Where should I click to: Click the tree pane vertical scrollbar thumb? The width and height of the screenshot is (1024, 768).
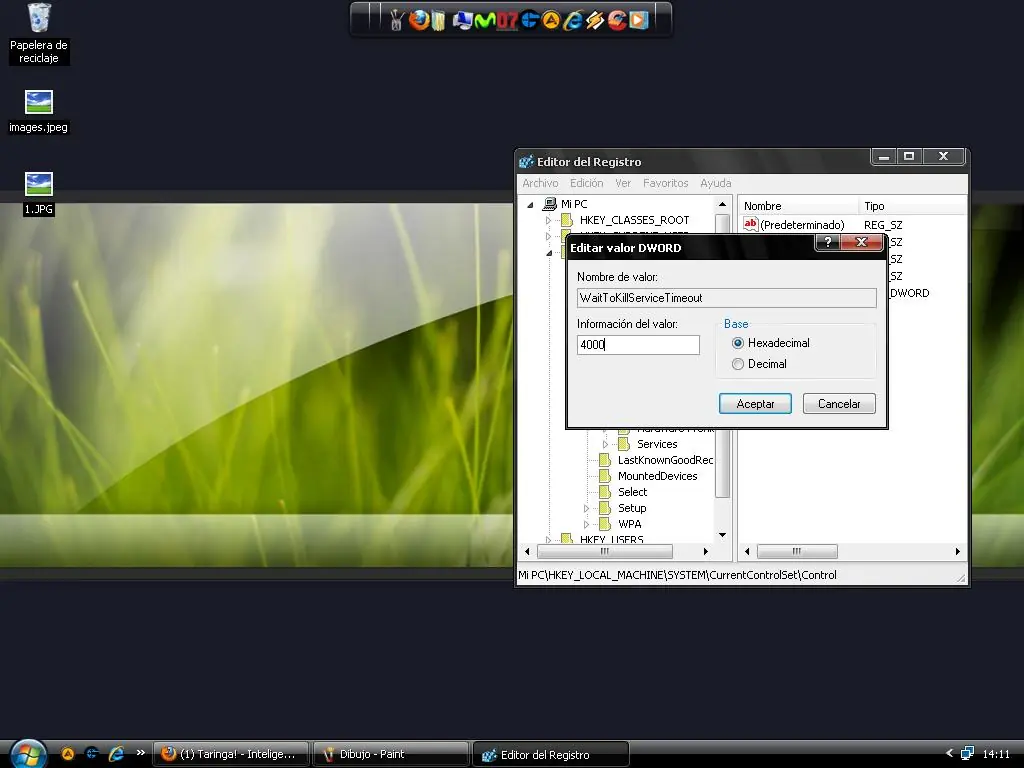click(x=722, y=355)
